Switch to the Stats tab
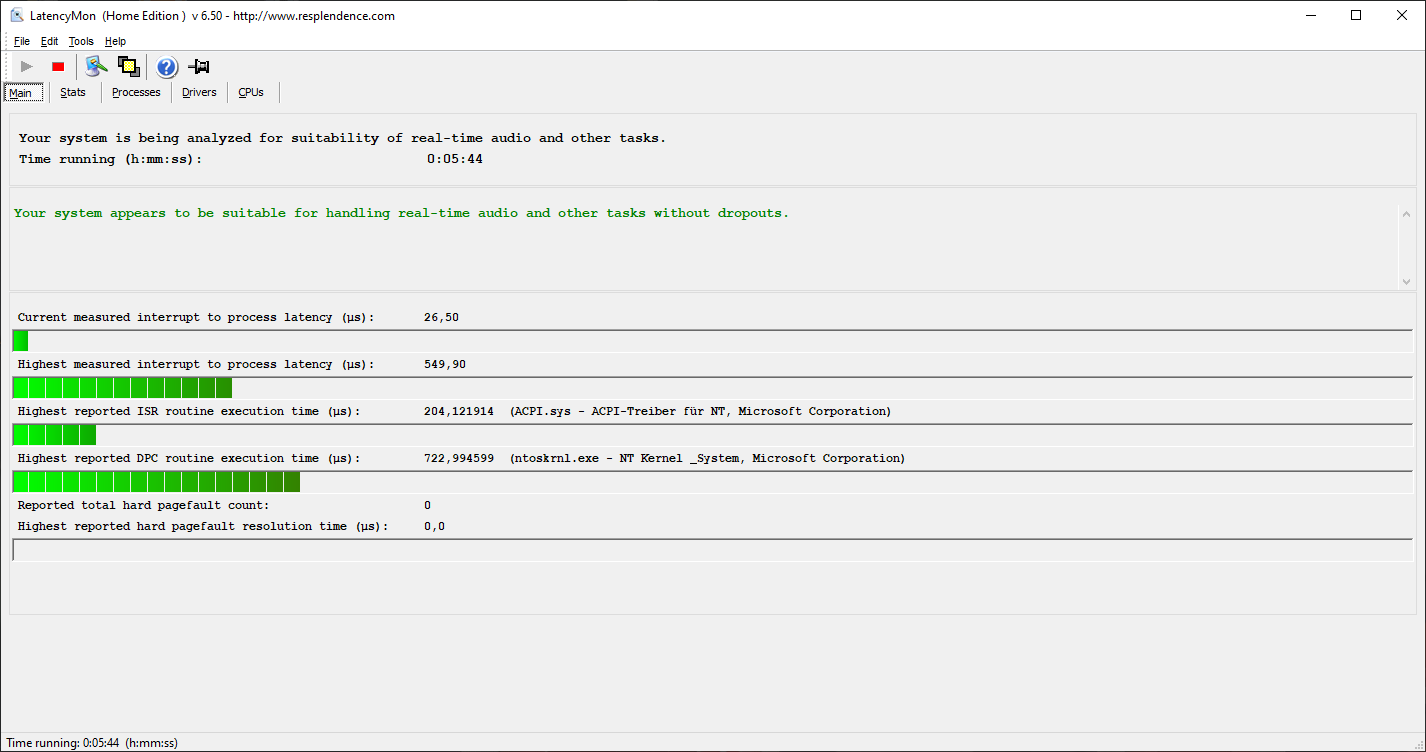The image size is (1426, 752). click(x=73, y=92)
